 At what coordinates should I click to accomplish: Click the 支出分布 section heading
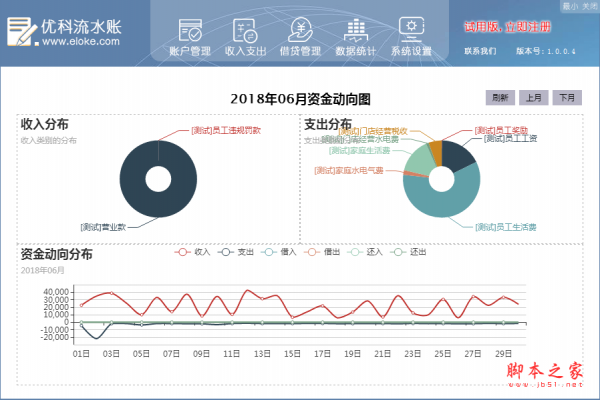pos(328,124)
